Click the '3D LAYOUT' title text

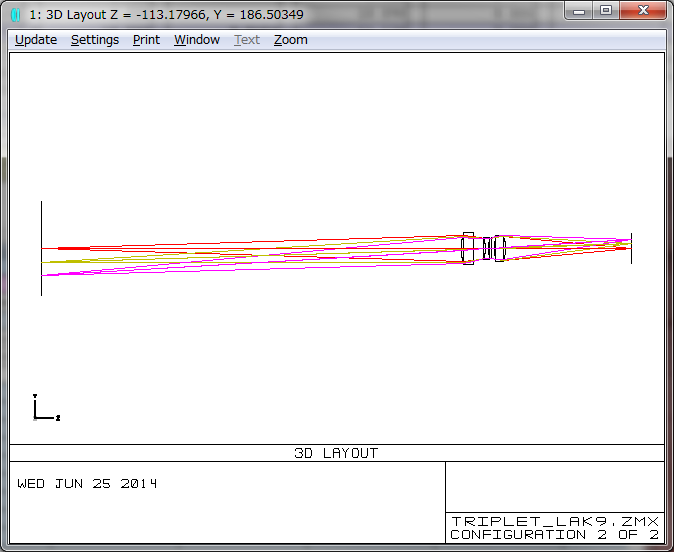336,453
